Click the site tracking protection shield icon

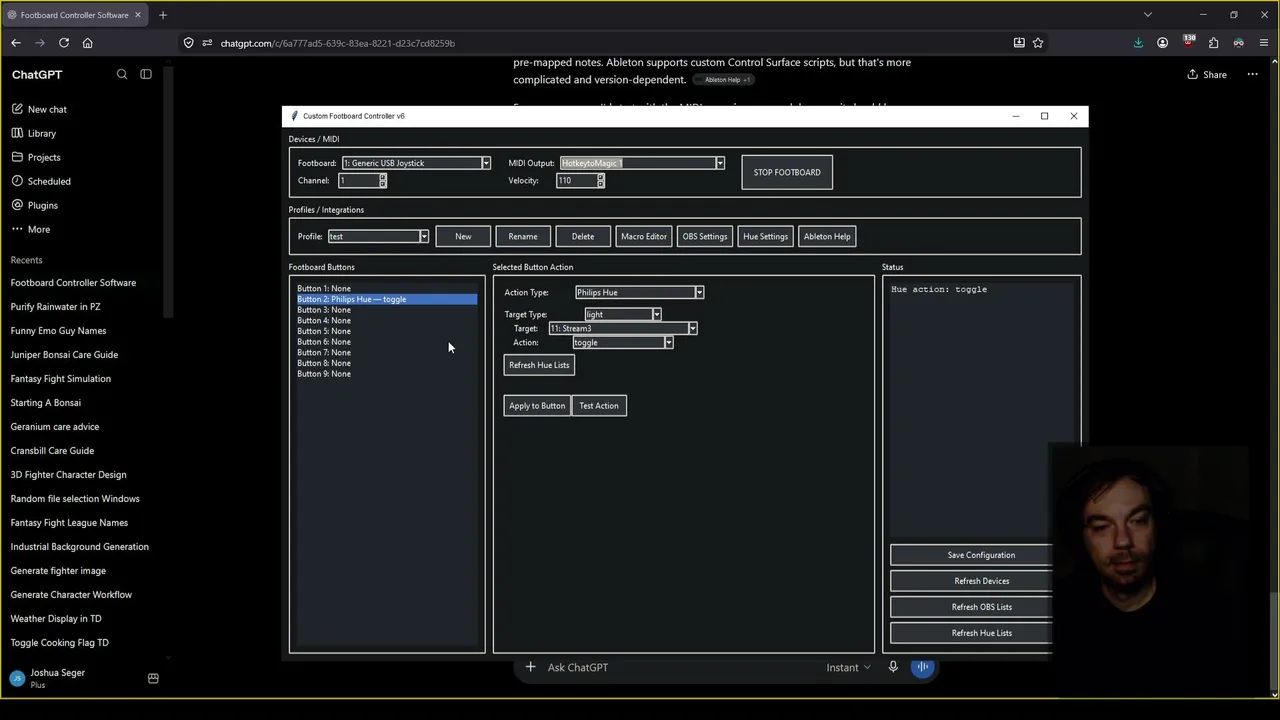pyautogui.click(x=188, y=43)
